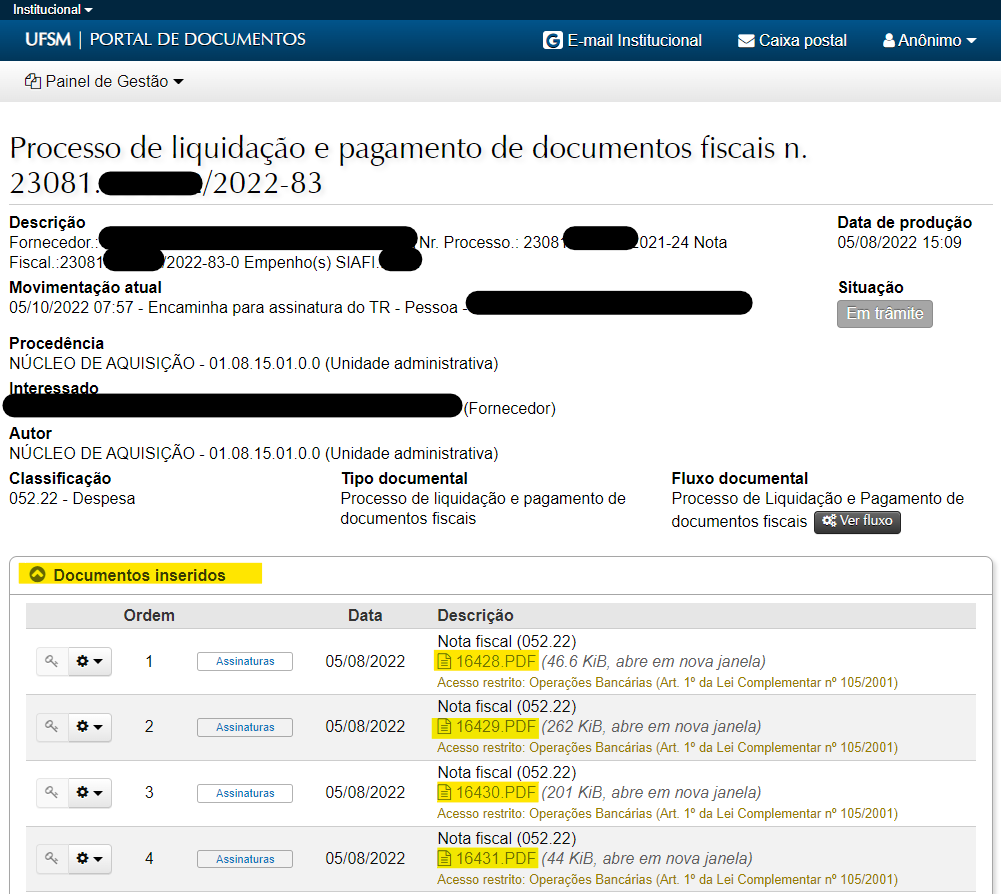Click Assinaturas button for document 1
The height and width of the screenshot is (894, 1001).
click(x=245, y=661)
